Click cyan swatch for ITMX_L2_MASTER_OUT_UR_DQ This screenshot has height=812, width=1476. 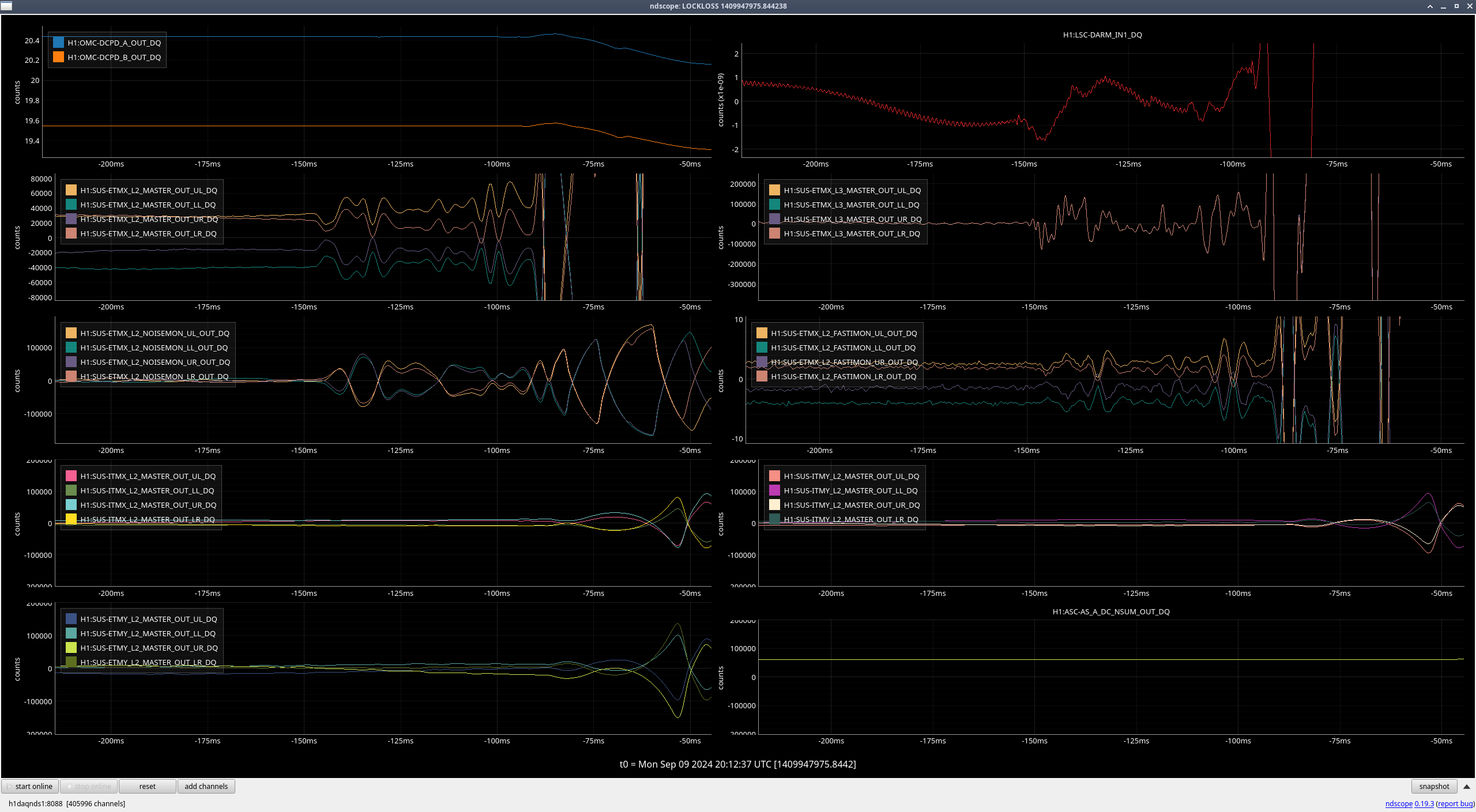pyautogui.click(x=71, y=505)
